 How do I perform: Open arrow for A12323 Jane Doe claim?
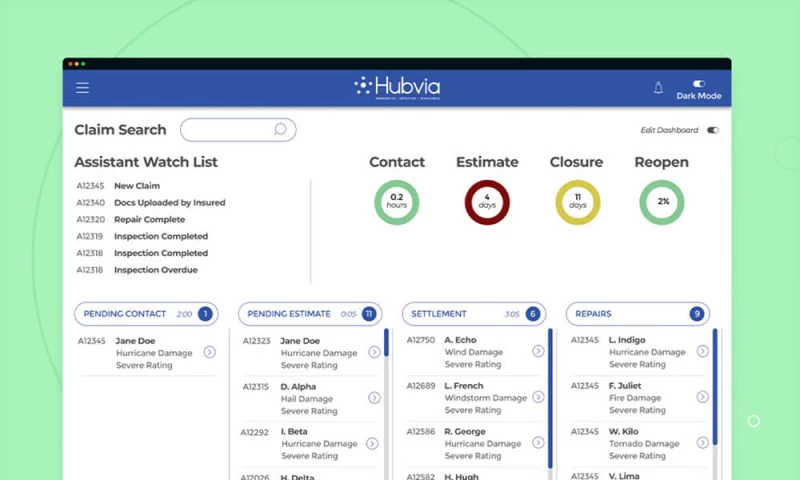tap(374, 352)
